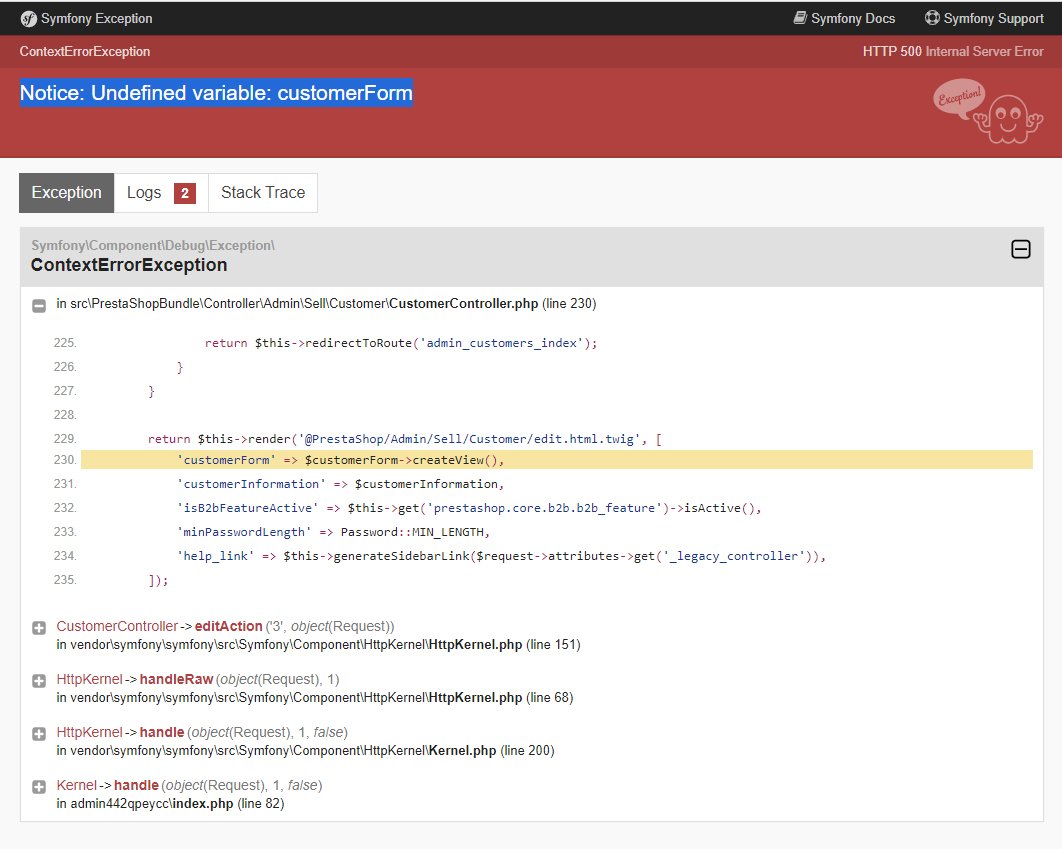Screen dimensions: 1062x849
Task: Collapse the ContextErrorException panel with minus icon
Action: pyautogui.click(x=1021, y=250)
